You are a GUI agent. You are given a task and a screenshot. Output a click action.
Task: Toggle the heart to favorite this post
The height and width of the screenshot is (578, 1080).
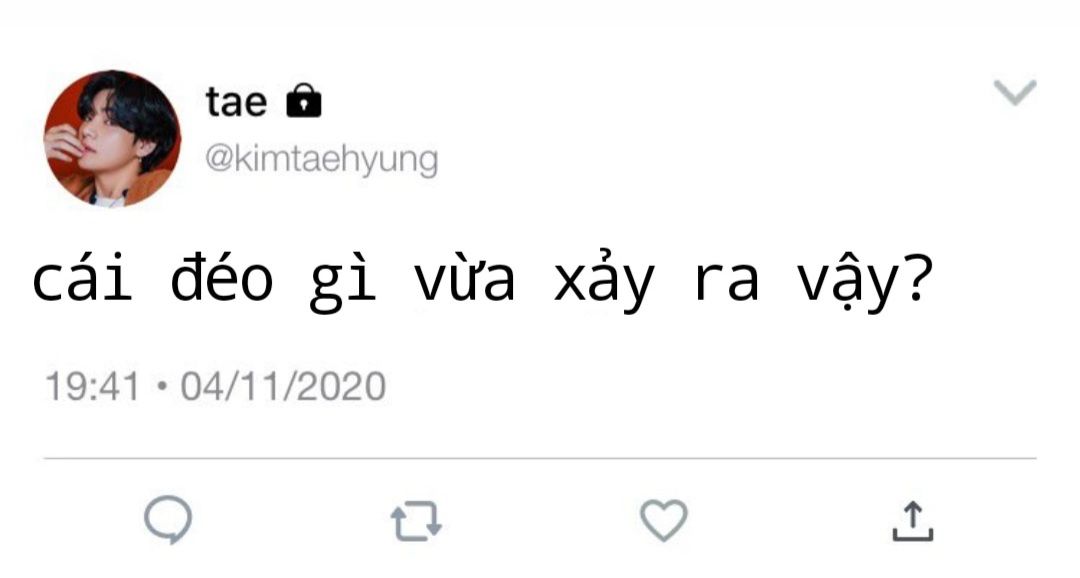664,520
